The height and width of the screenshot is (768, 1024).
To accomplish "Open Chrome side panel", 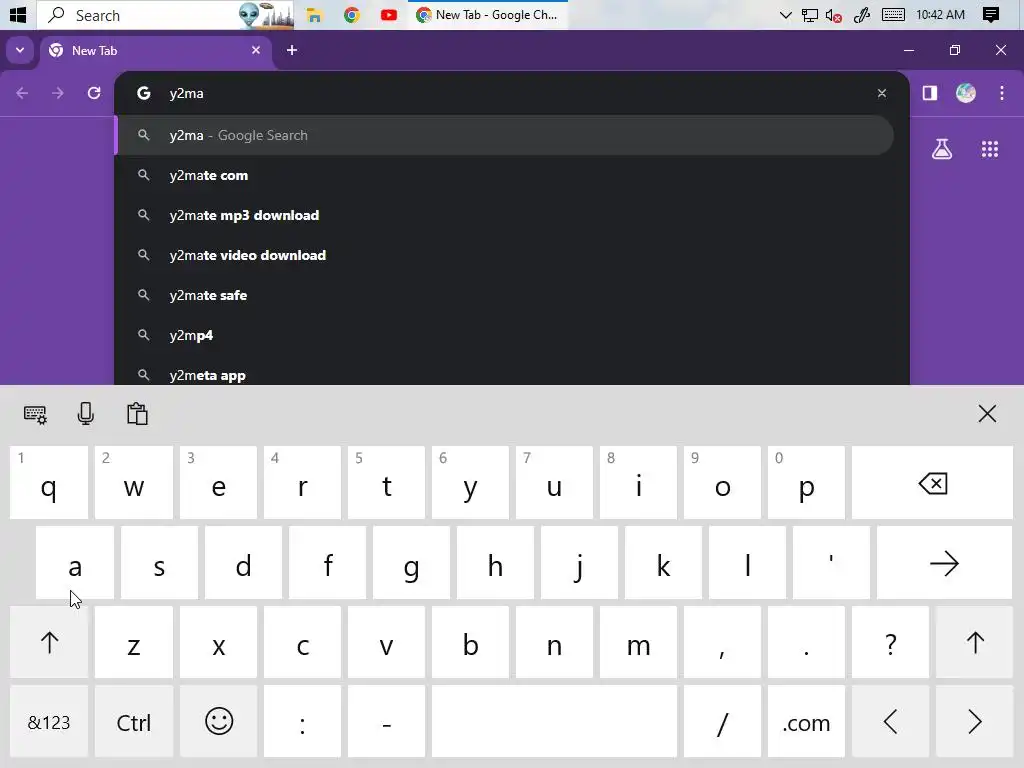I will [930, 93].
